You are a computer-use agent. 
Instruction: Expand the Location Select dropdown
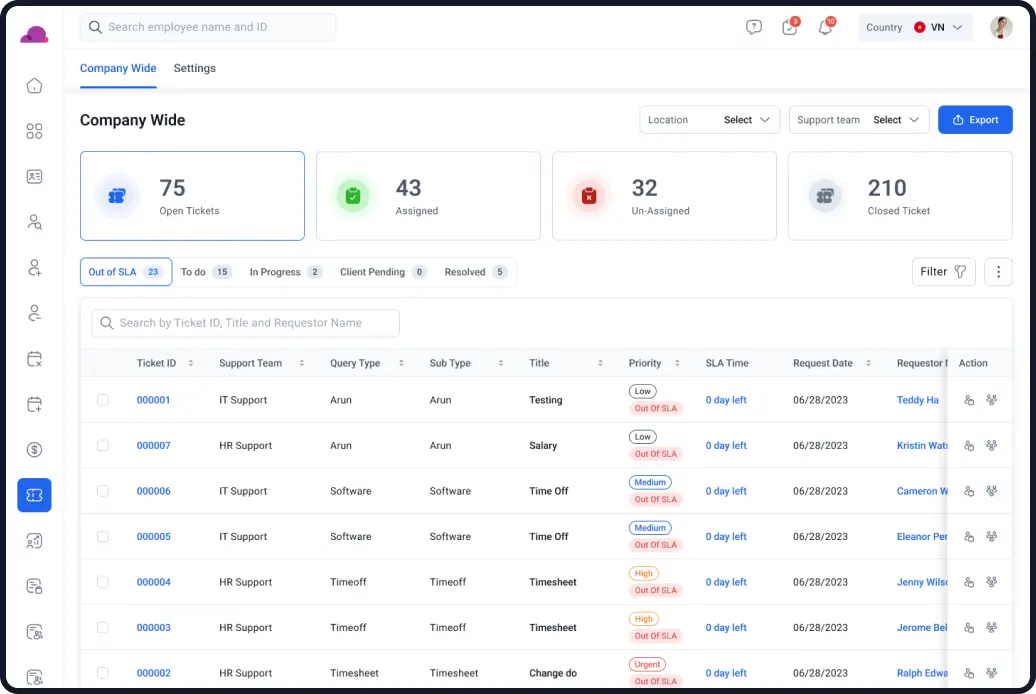click(x=710, y=120)
